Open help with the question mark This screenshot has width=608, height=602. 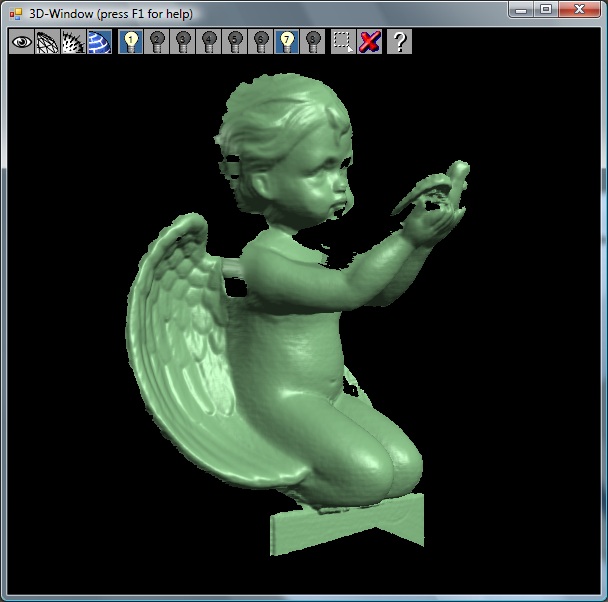point(400,41)
